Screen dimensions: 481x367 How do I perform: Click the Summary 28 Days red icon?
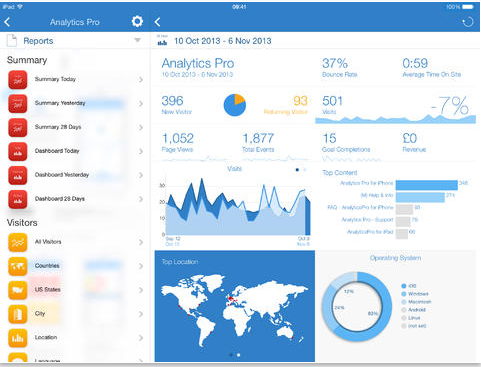18,128
